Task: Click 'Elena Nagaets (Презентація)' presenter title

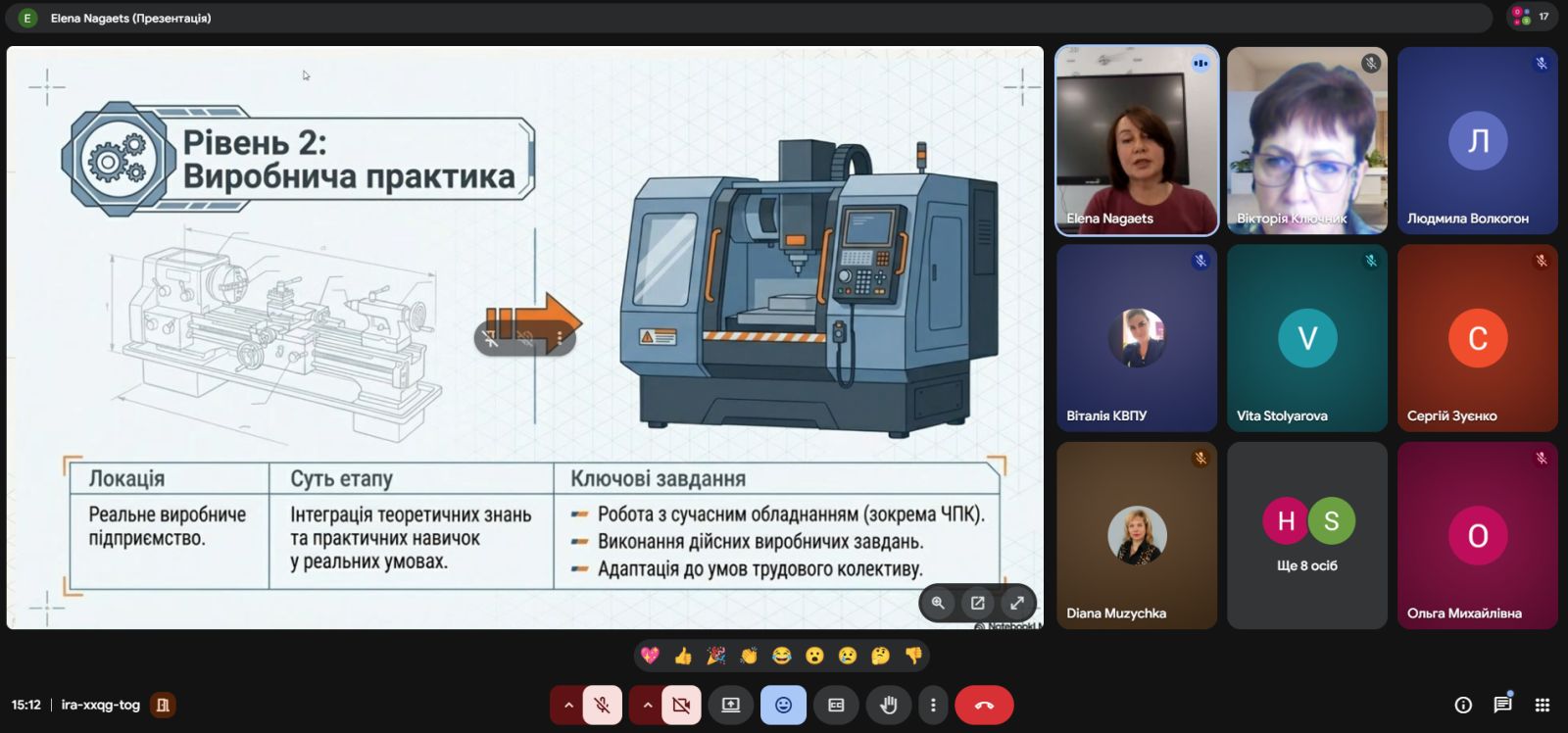Action: pyautogui.click(x=130, y=18)
